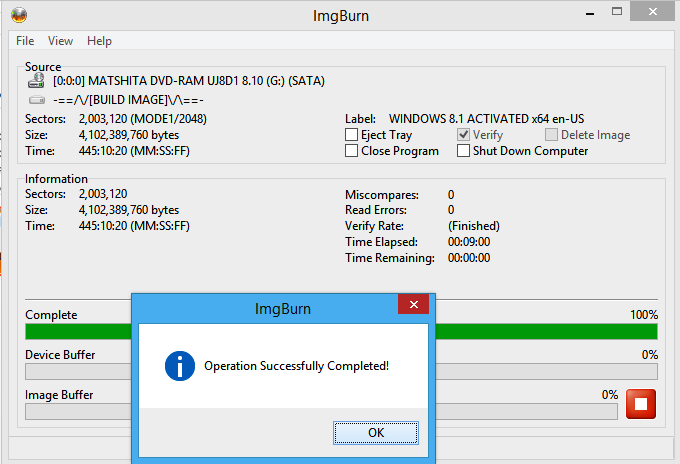Toggle the Delete Image checkbox
Screen dimensions: 680x464
(x=551, y=135)
